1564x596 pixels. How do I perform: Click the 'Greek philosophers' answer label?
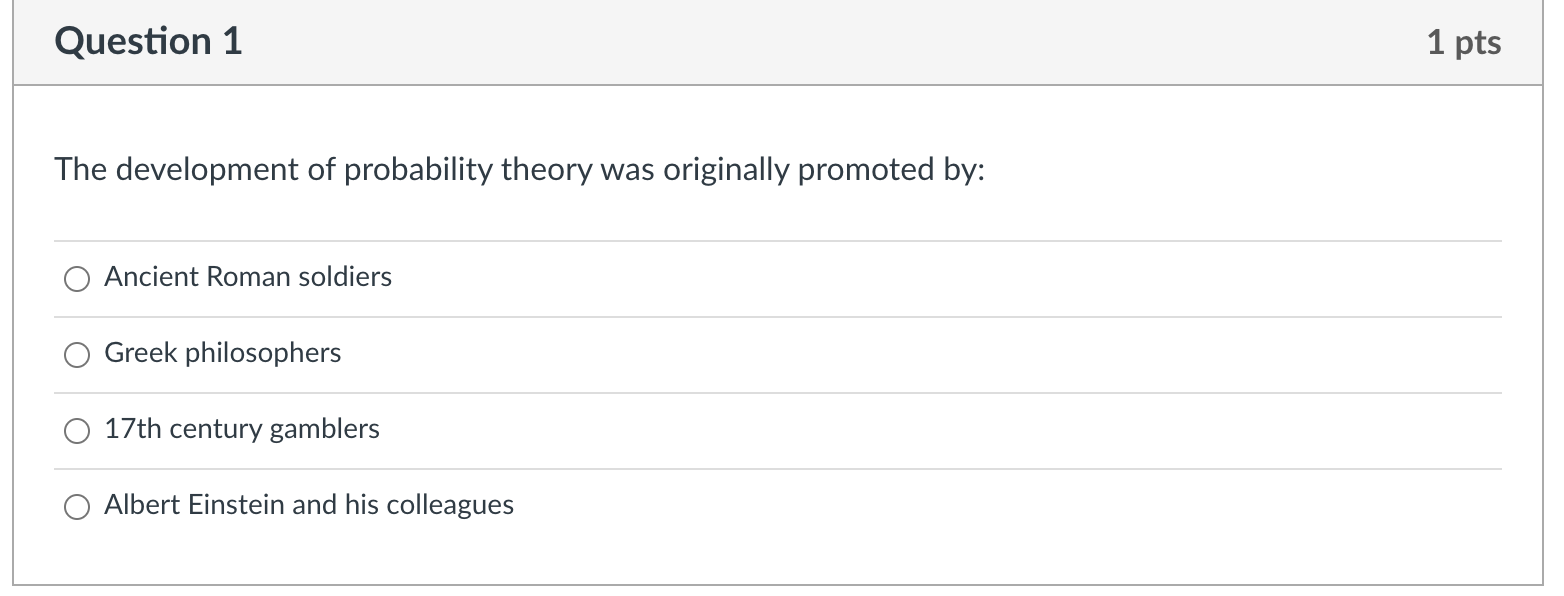[x=222, y=353]
